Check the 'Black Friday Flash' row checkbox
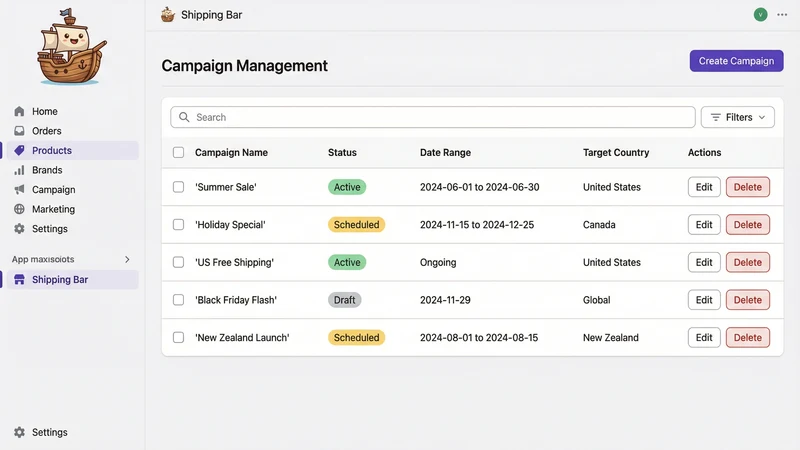The height and width of the screenshot is (450, 800). (x=178, y=300)
